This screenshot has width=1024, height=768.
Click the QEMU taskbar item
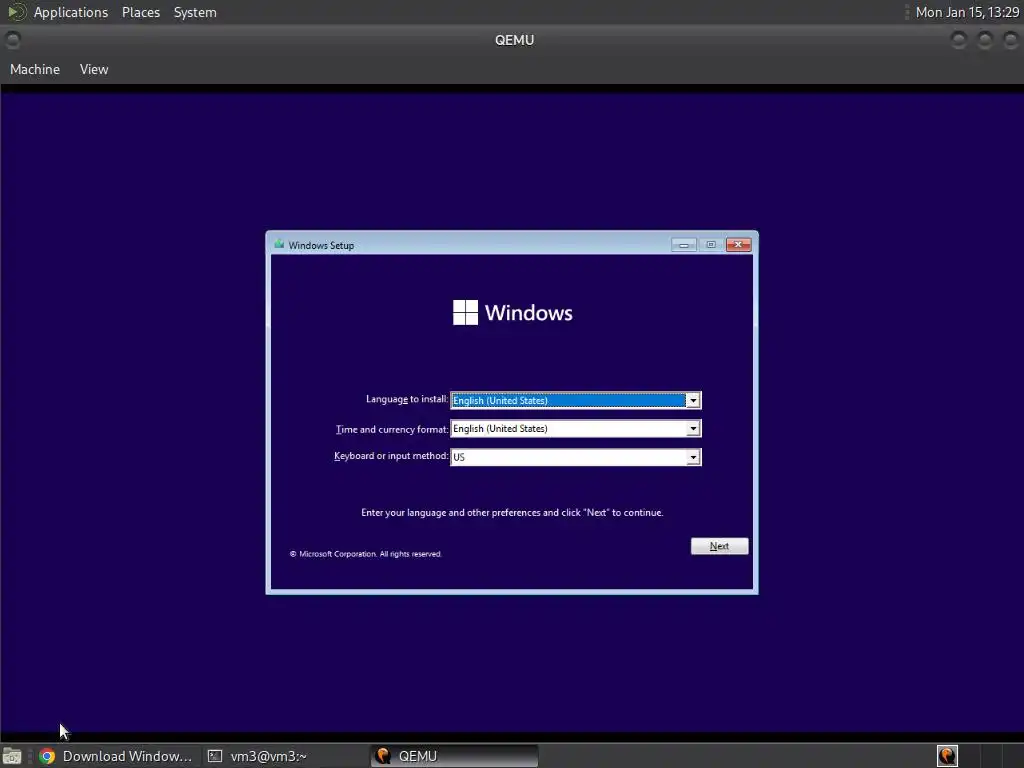click(454, 756)
